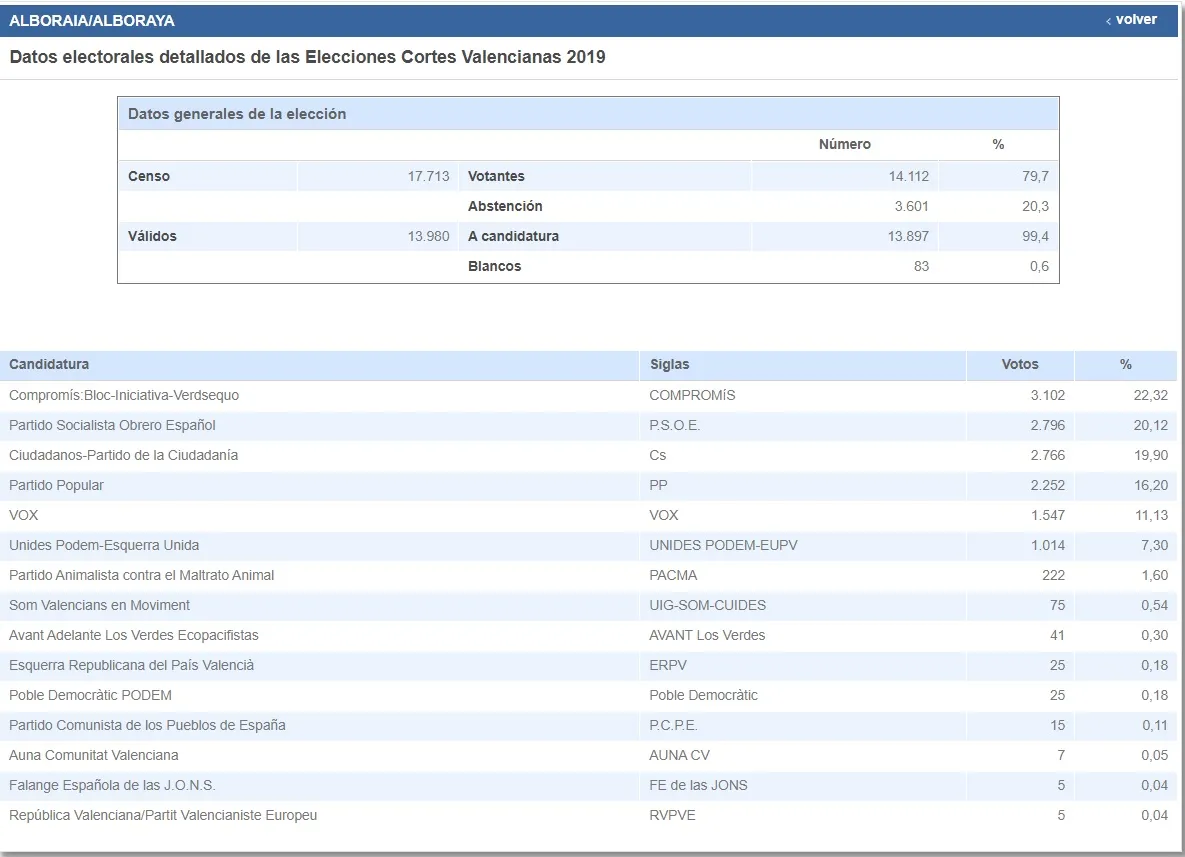Click Unides Podem votes value 1.014
The height and width of the screenshot is (857, 1185).
1047,546
